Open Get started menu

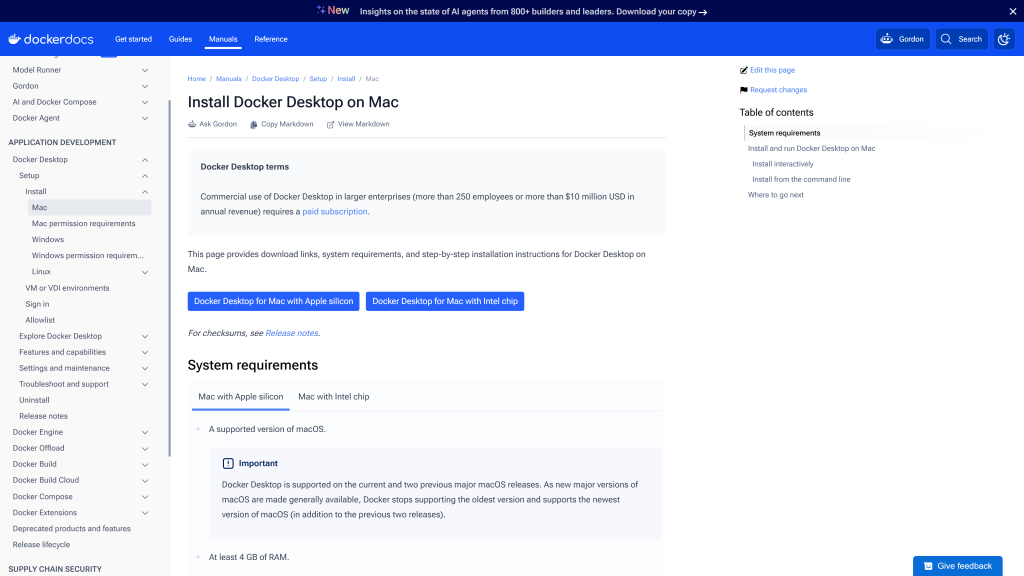click(x=133, y=39)
